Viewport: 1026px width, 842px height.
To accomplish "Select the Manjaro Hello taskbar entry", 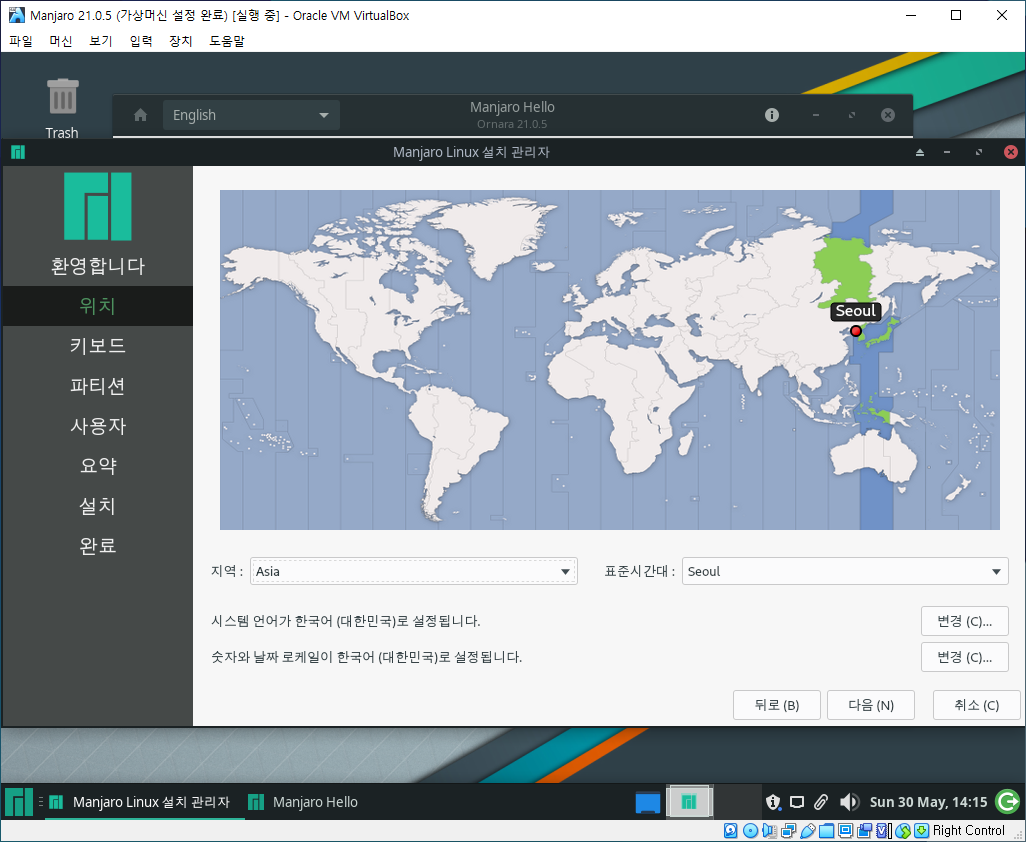I will click(304, 801).
